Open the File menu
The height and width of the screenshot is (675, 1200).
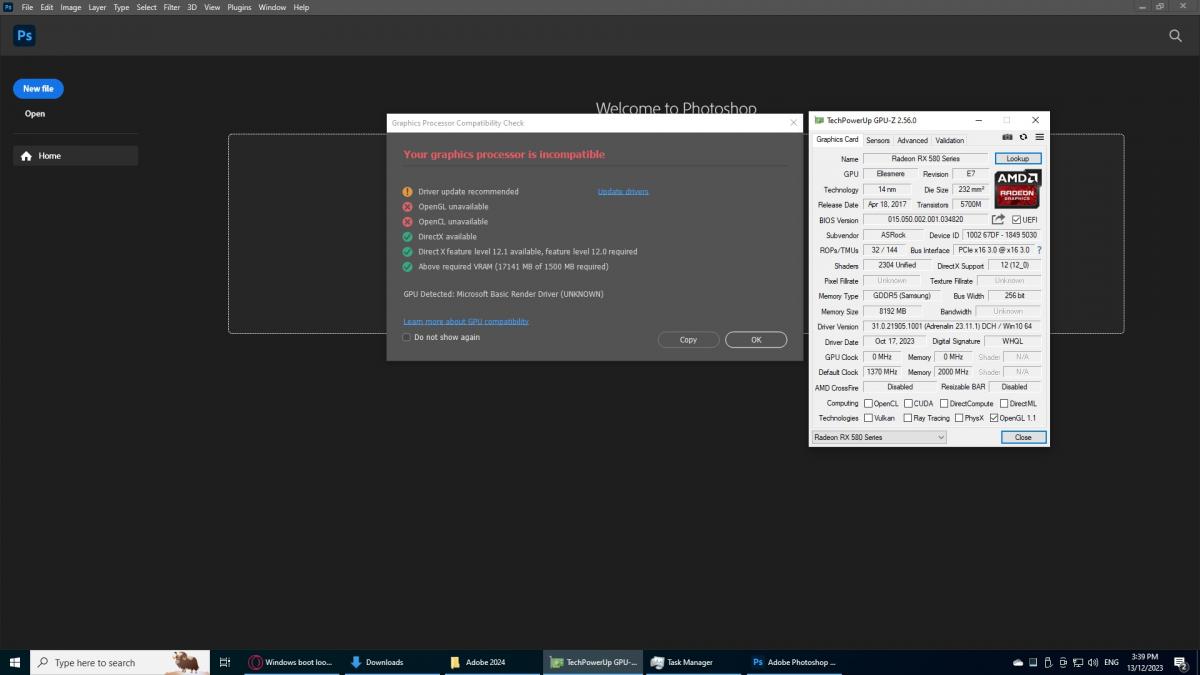click(27, 7)
